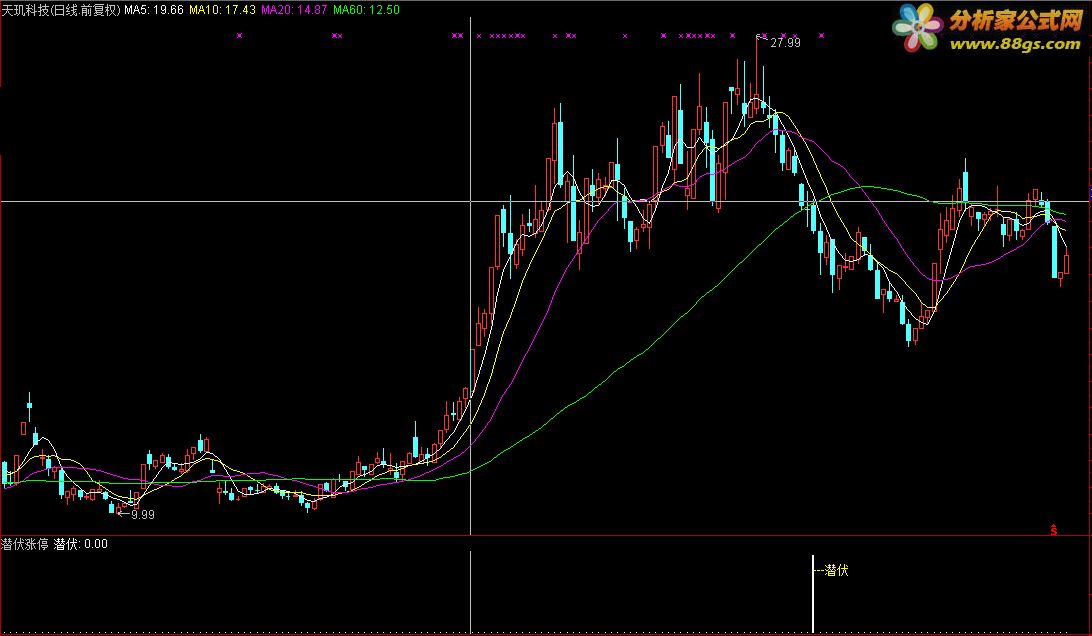Click the yellow 潜伏 signal label
Viewport: 1092px width, 636px height.
tap(836, 571)
